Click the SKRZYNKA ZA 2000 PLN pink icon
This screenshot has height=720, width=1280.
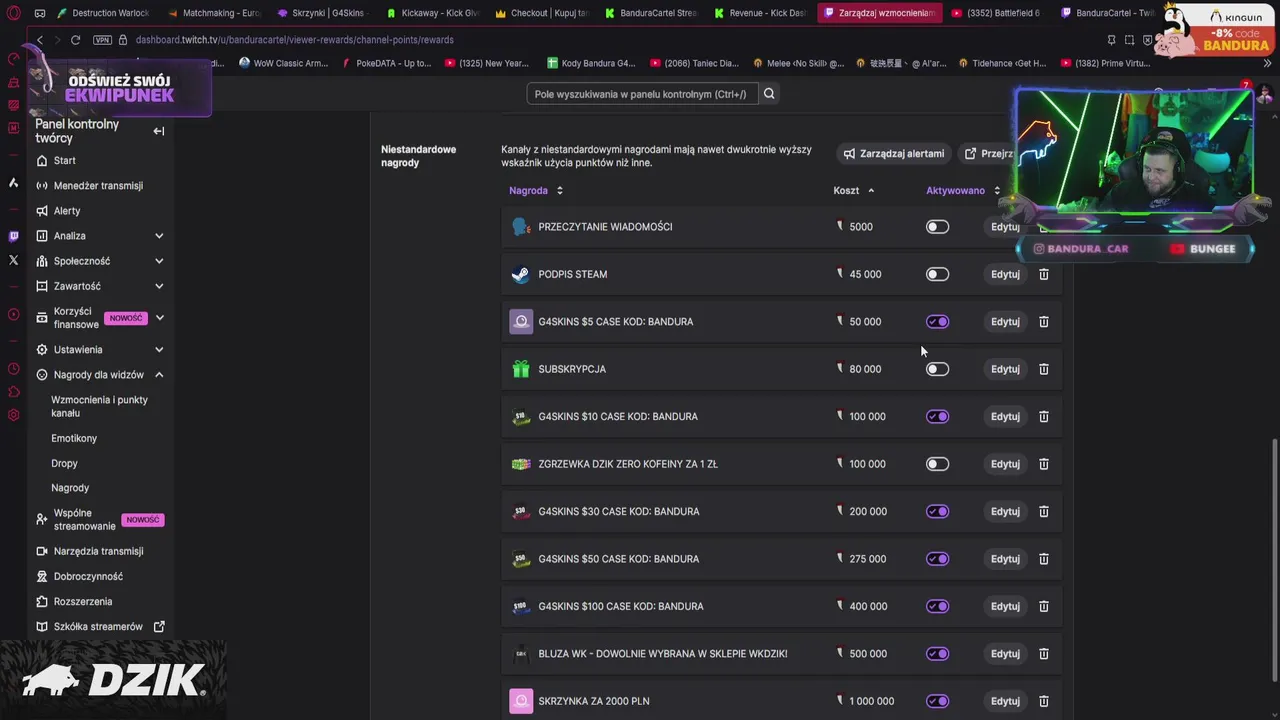point(521,701)
